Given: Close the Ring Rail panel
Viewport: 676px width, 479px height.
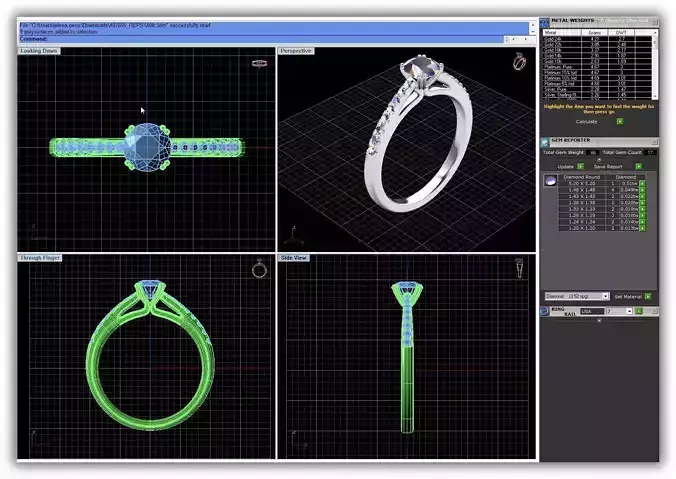Looking at the screenshot, I should [x=655, y=311].
